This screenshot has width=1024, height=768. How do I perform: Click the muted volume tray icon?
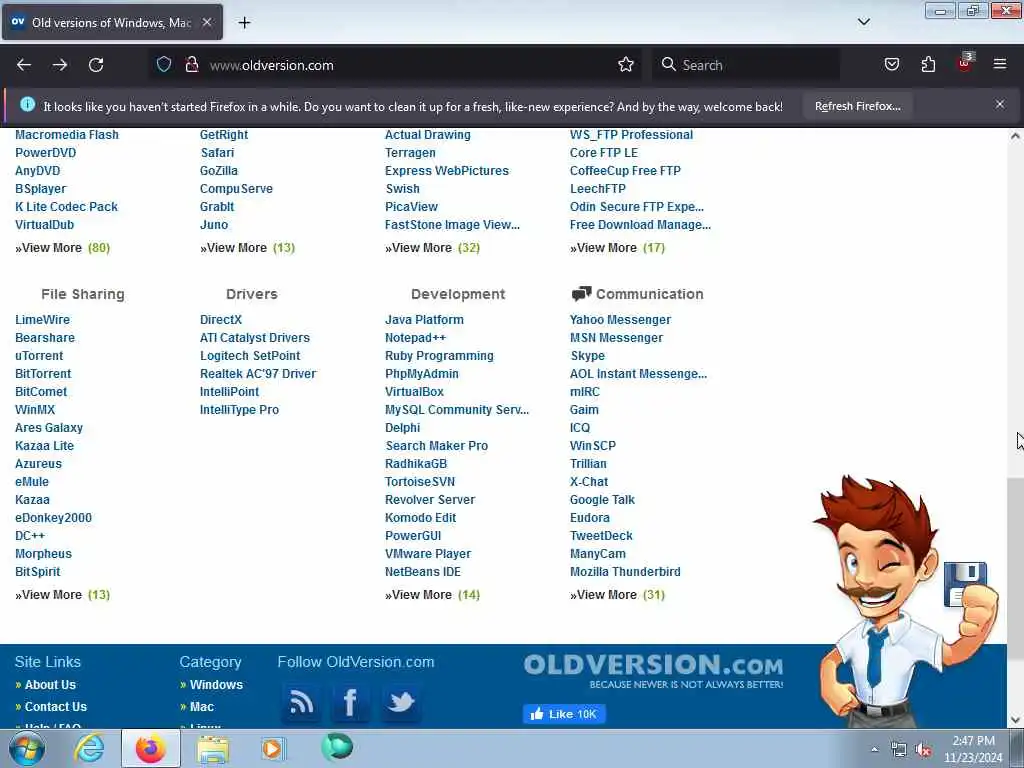pos(923,750)
